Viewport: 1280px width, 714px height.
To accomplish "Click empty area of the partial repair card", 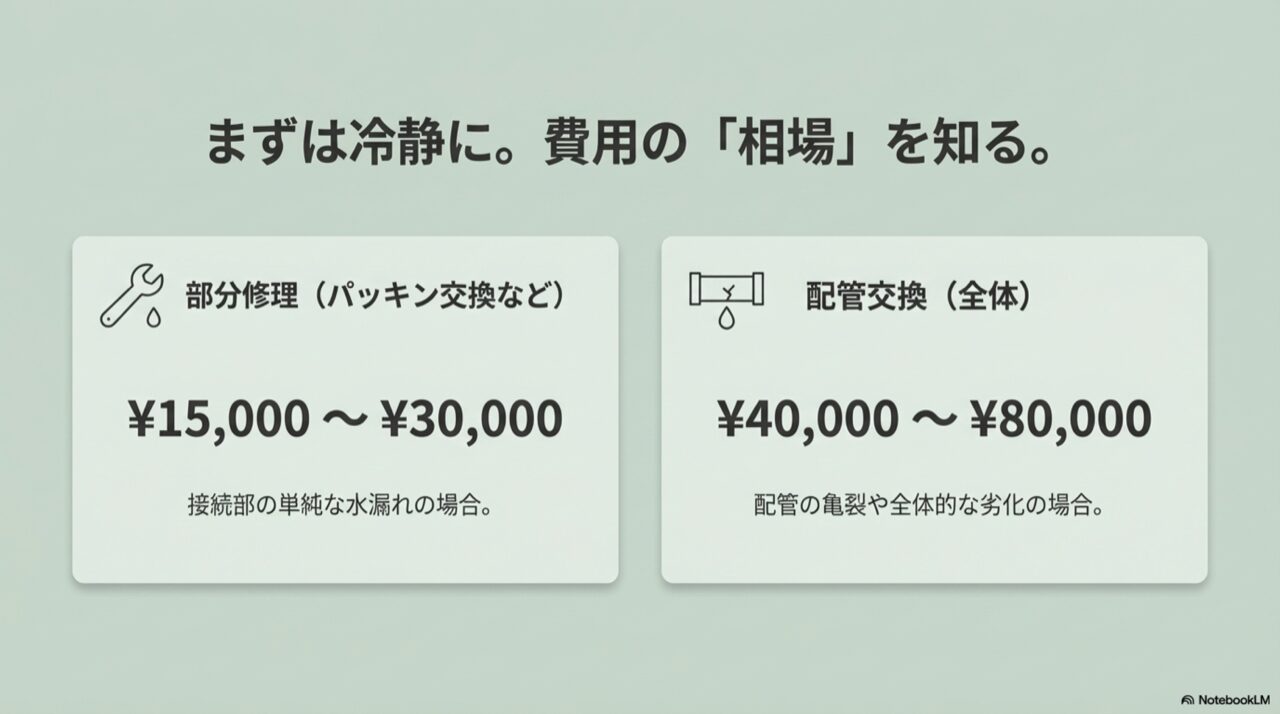I will 344,550.
